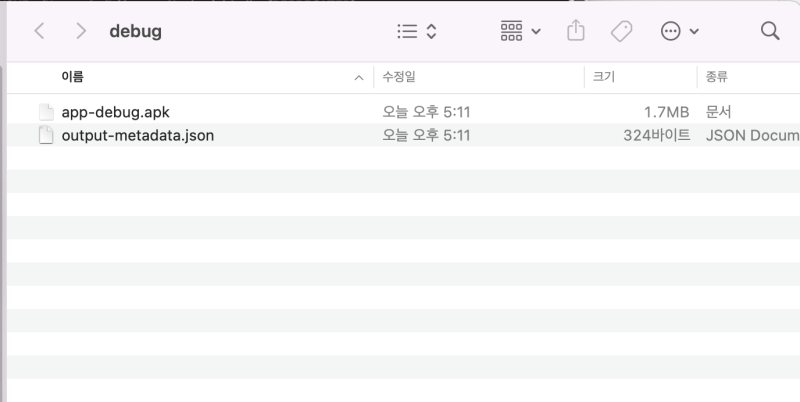
Task: Click the Tag icon in the toolbar
Action: pyautogui.click(x=621, y=31)
